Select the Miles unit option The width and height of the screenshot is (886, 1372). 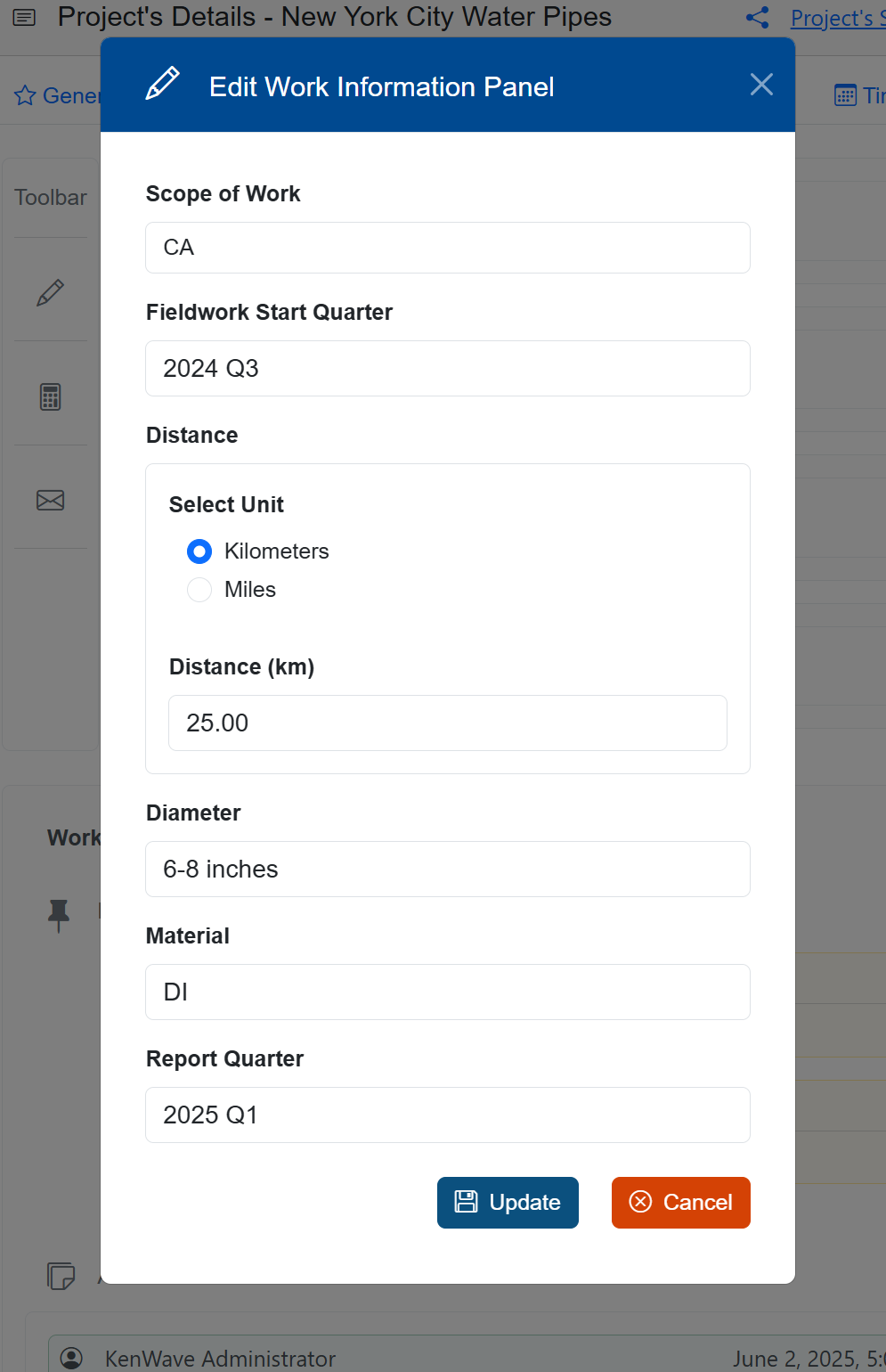pos(199,590)
